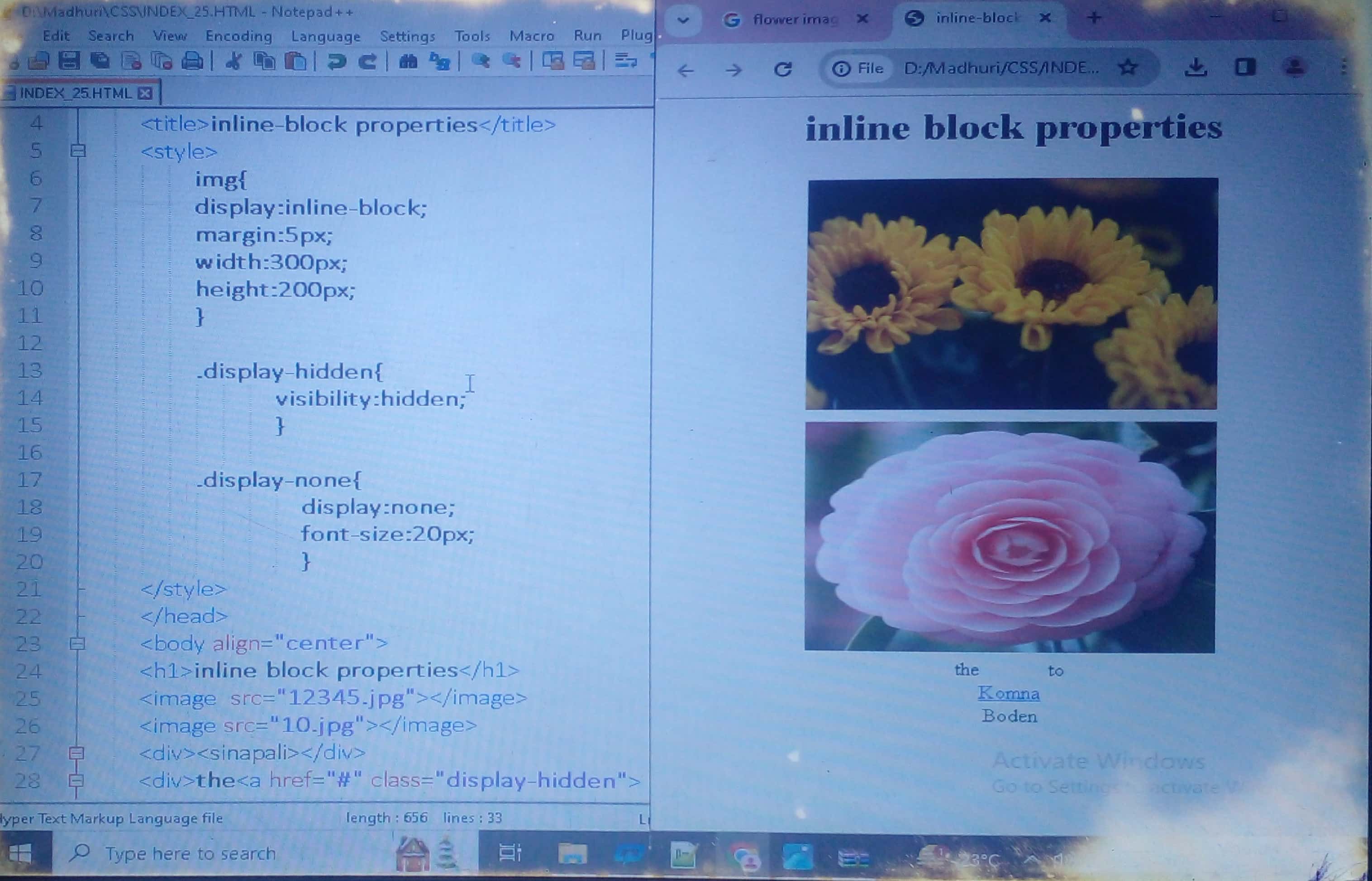Click the Save icon in Notepad++ toolbar
The image size is (1372, 881).
coord(69,61)
